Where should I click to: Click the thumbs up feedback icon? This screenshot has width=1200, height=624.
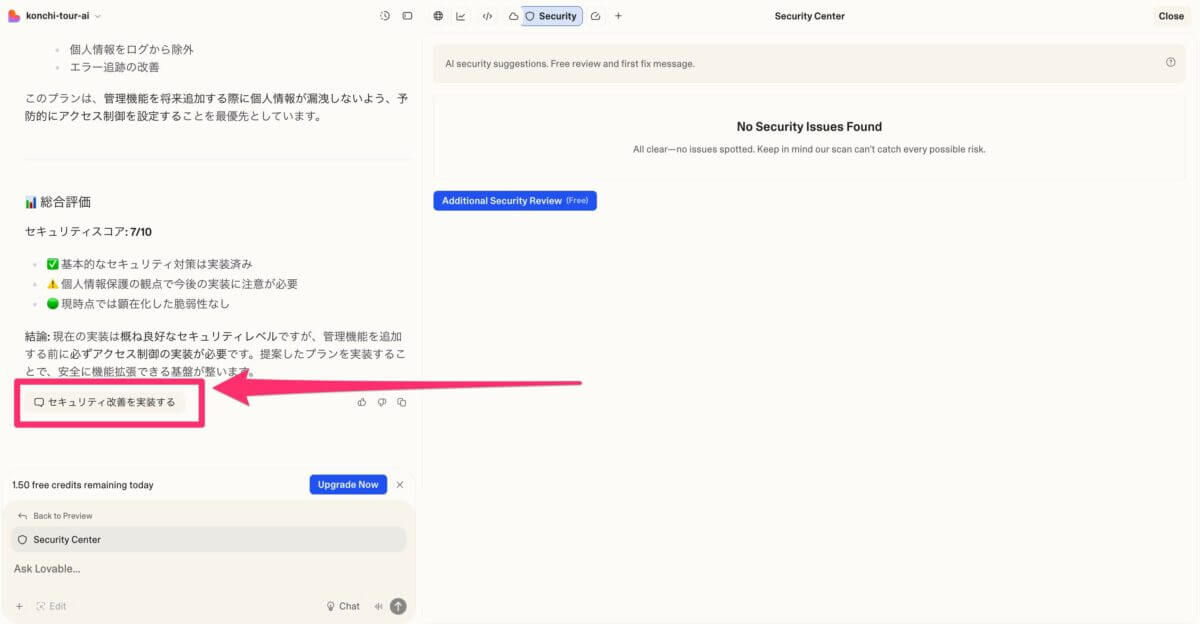click(362, 403)
